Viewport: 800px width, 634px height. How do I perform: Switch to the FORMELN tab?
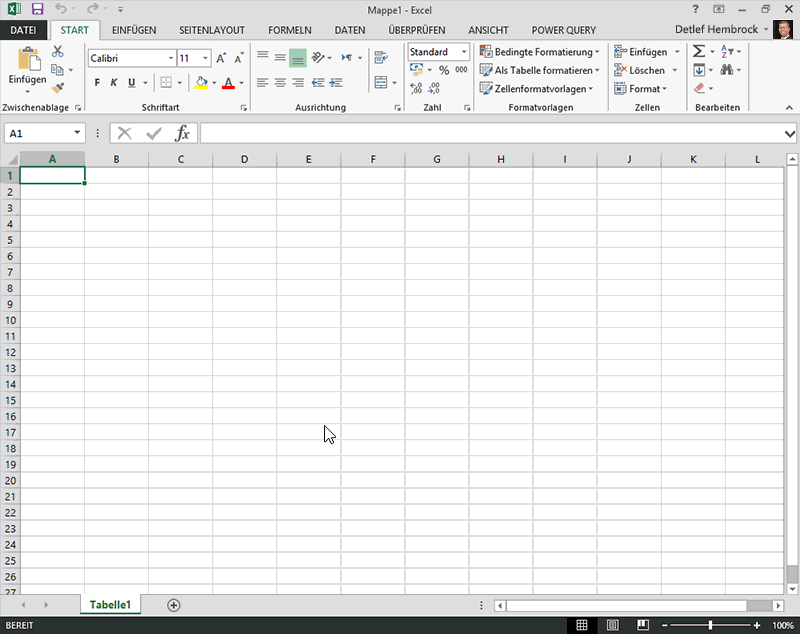(289, 31)
